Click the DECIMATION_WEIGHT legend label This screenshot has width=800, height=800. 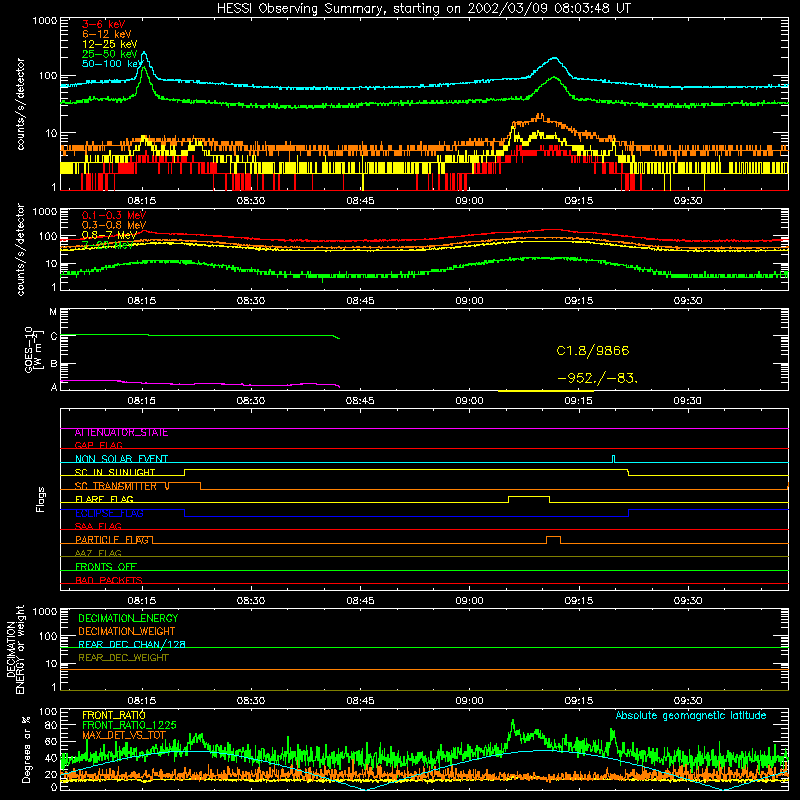coord(127,631)
